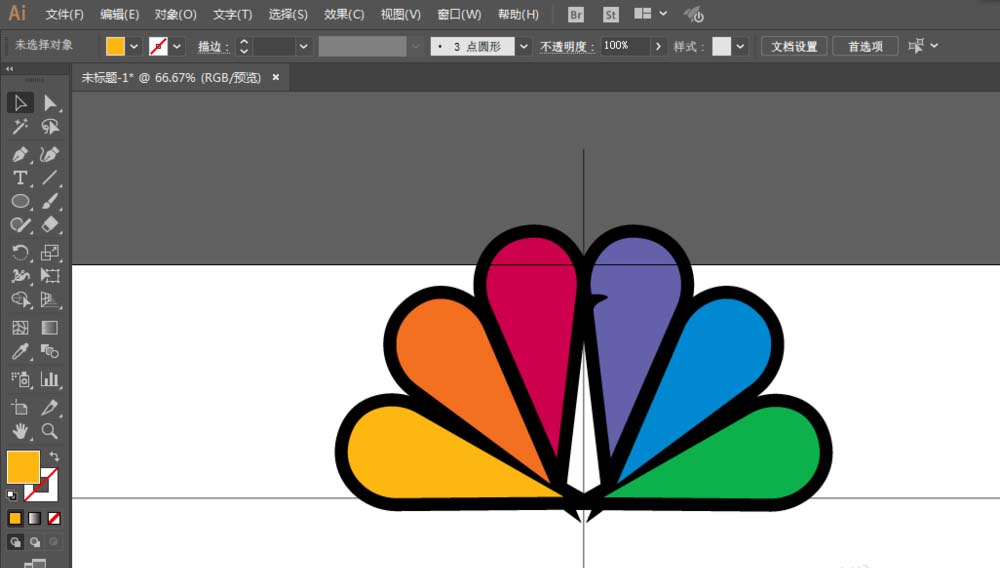This screenshot has width=1000, height=568.
Task: Set paint mode to Gradient
Action: [34, 518]
